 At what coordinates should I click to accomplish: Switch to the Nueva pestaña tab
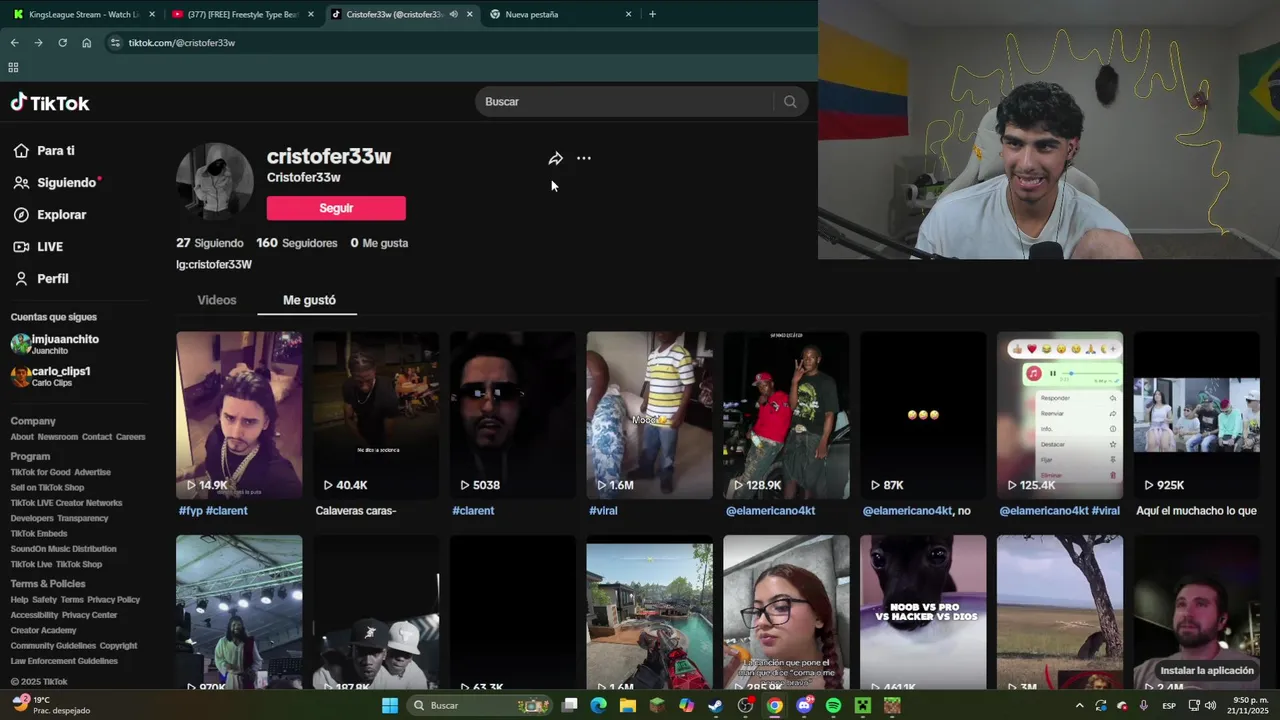[x=560, y=14]
